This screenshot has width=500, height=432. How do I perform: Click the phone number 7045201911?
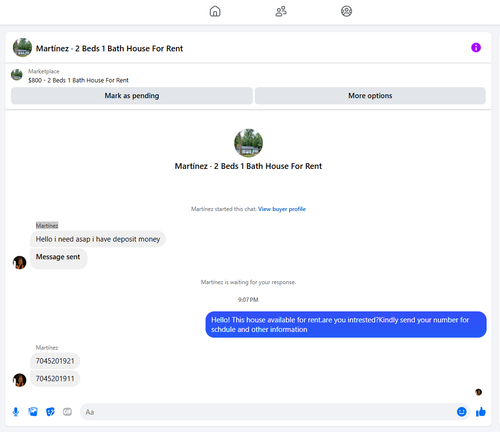coord(55,379)
